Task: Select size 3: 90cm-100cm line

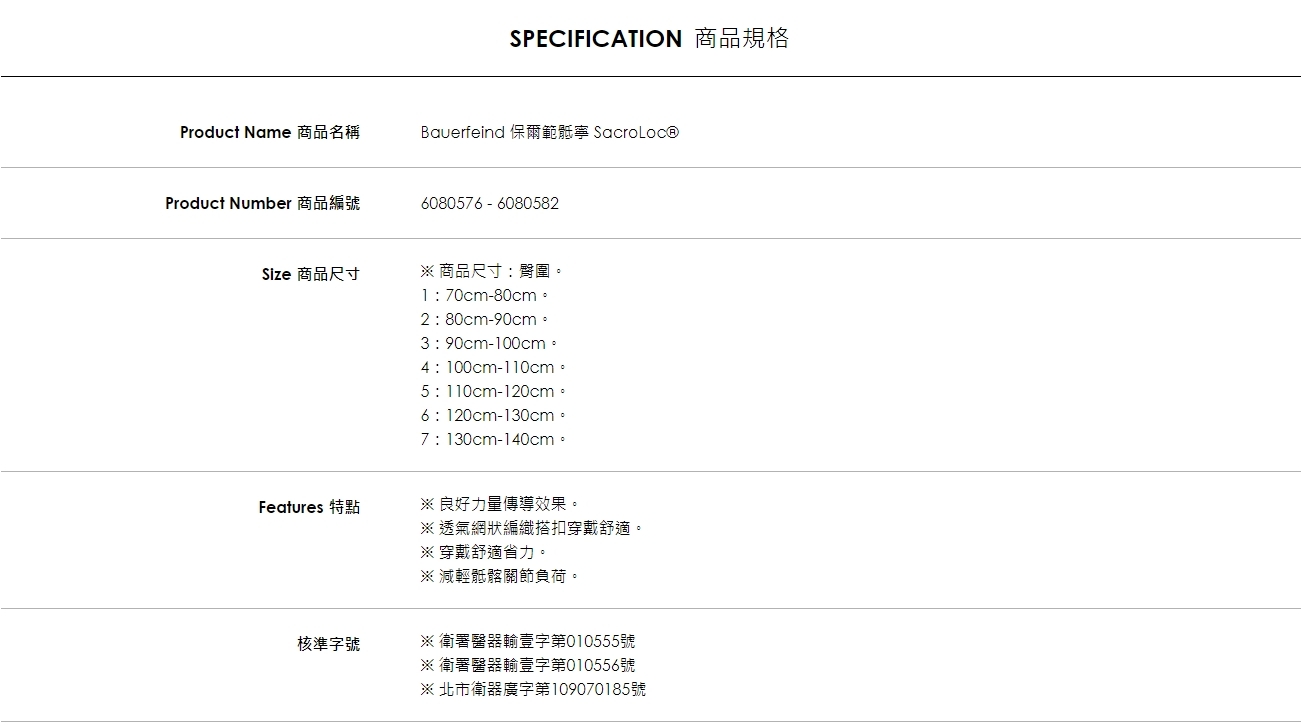Action: point(489,344)
